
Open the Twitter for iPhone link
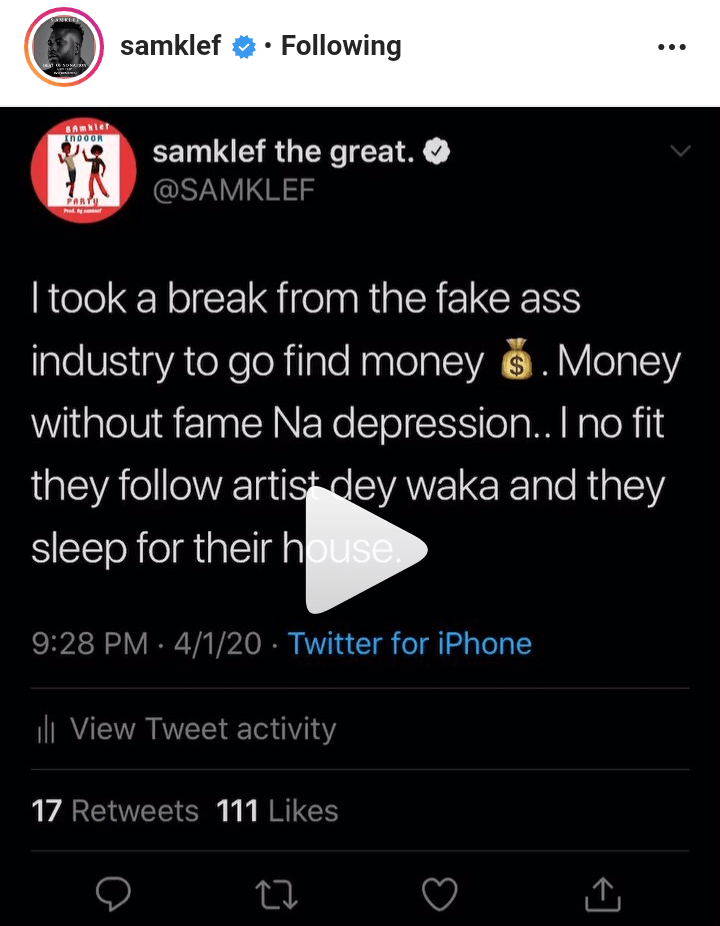point(410,643)
